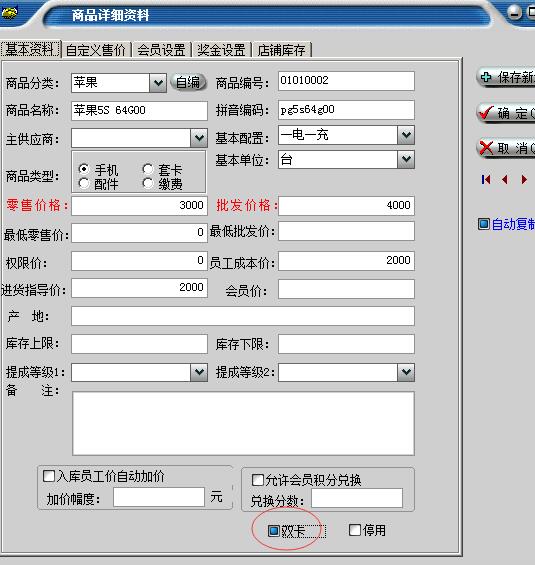Open the 提成等级1 dropdown
535x565 pixels.
pyautogui.click(x=199, y=372)
